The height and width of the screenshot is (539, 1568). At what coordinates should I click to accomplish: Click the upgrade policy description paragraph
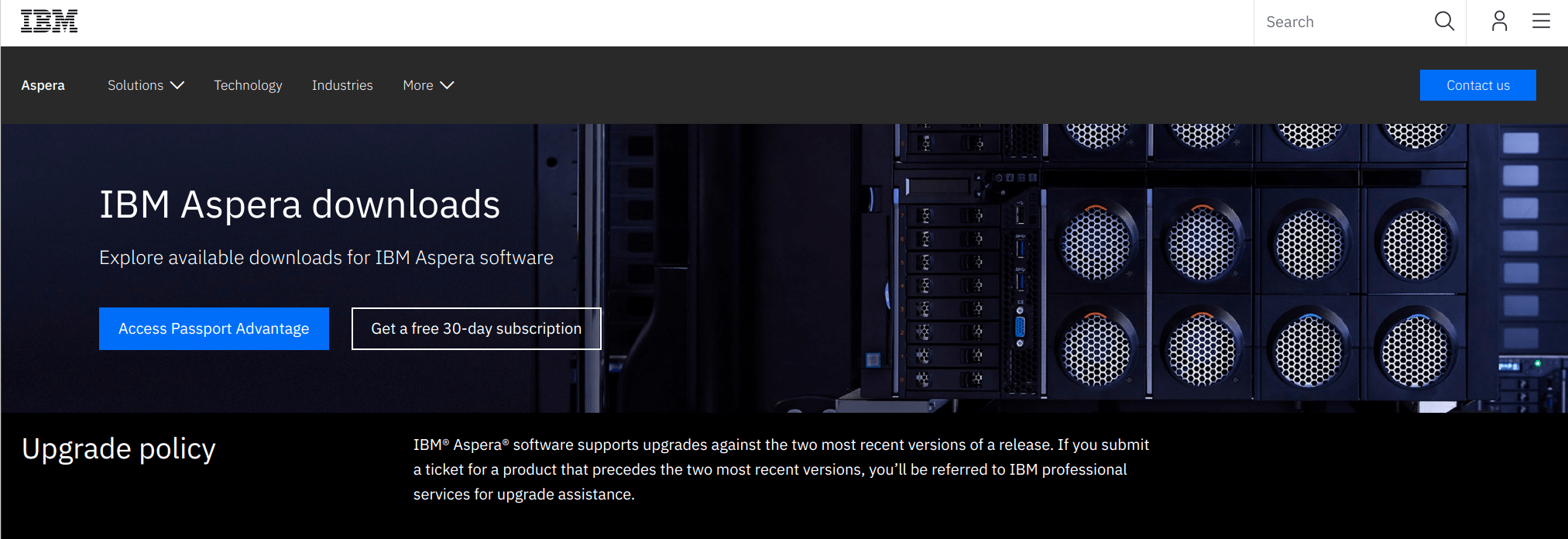(x=781, y=469)
